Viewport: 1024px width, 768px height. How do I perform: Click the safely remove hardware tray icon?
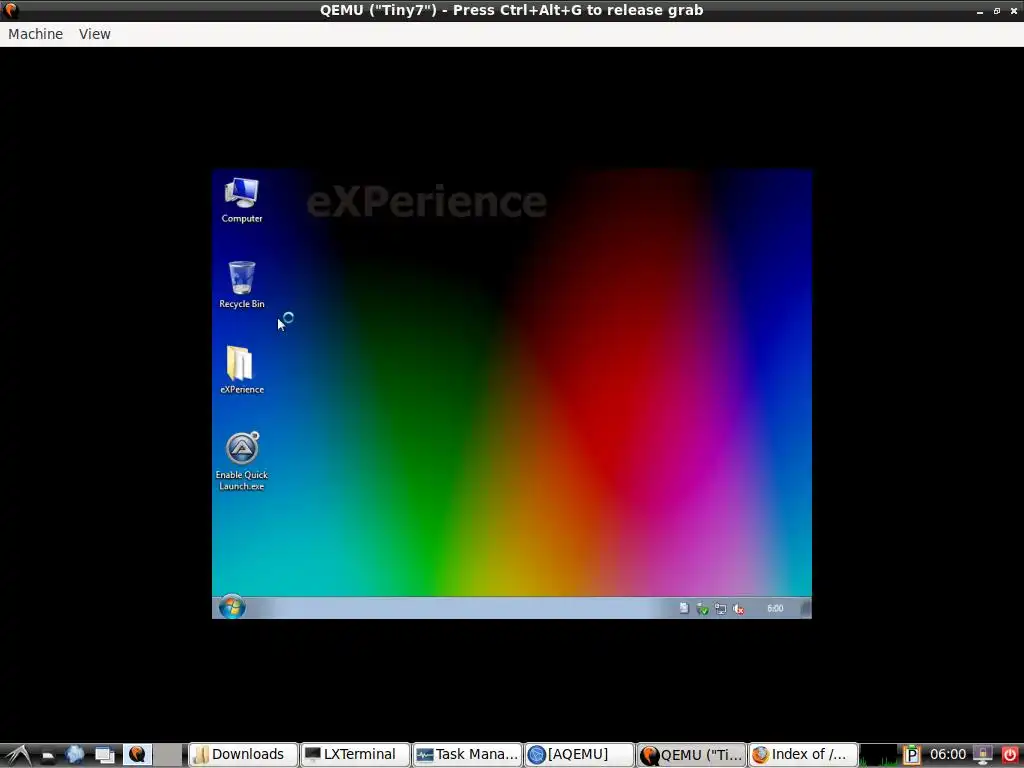point(702,609)
